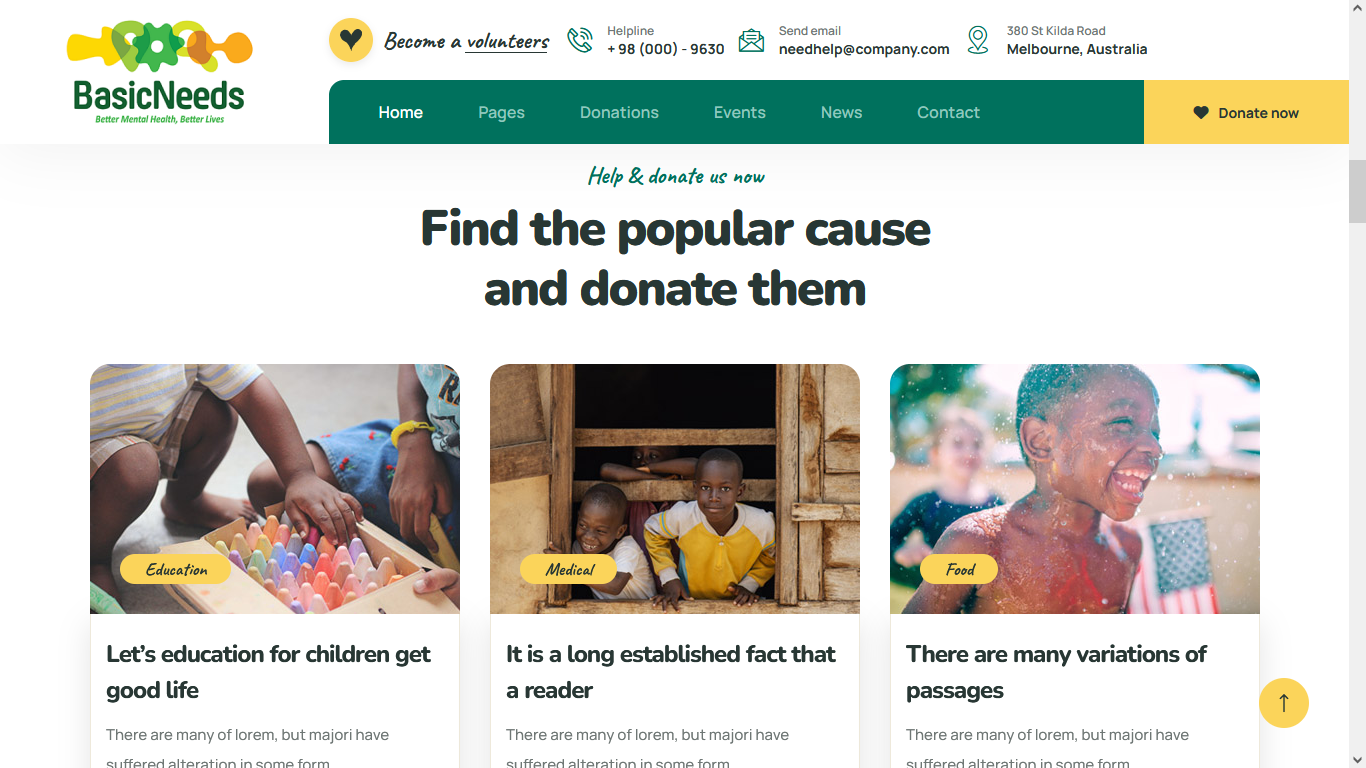
Task: Click the needhelp@company.com email address
Action: tap(864, 49)
